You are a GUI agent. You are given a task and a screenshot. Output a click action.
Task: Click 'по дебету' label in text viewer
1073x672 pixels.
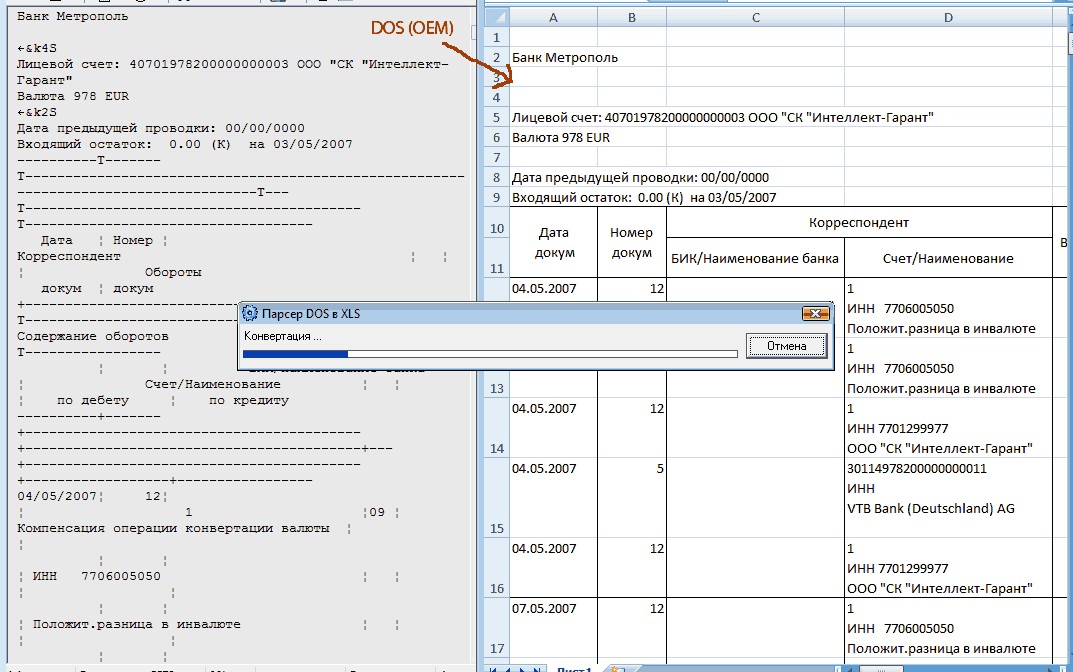(x=92, y=400)
